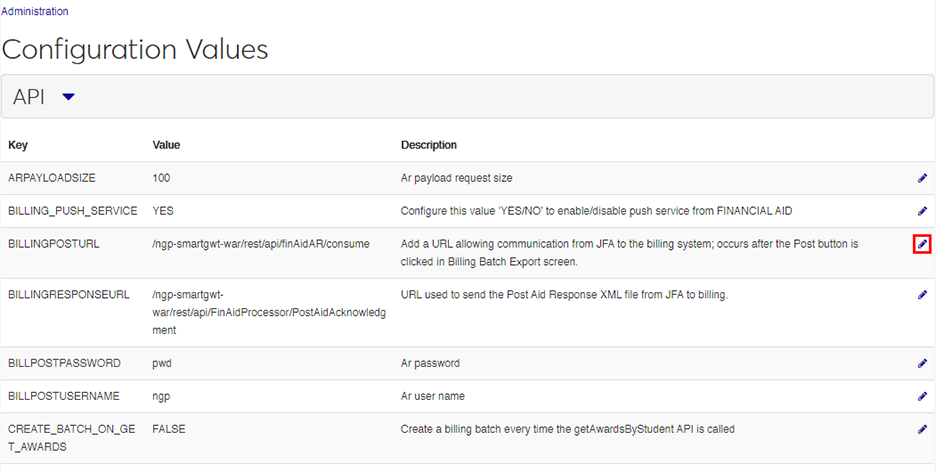Image resolution: width=936 pixels, height=472 pixels.
Task: Click pencil icon for BILLING_PUSH_SERVICE row
Action: [x=922, y=211]
